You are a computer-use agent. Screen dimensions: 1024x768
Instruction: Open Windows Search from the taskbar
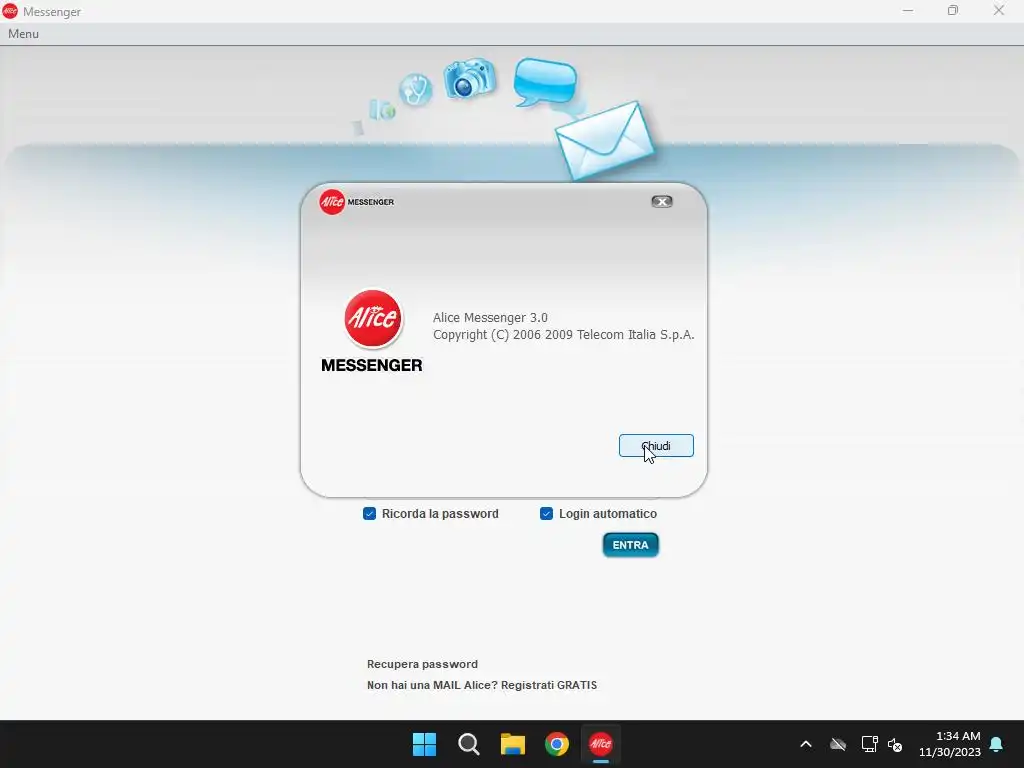(x=469, y=744)
